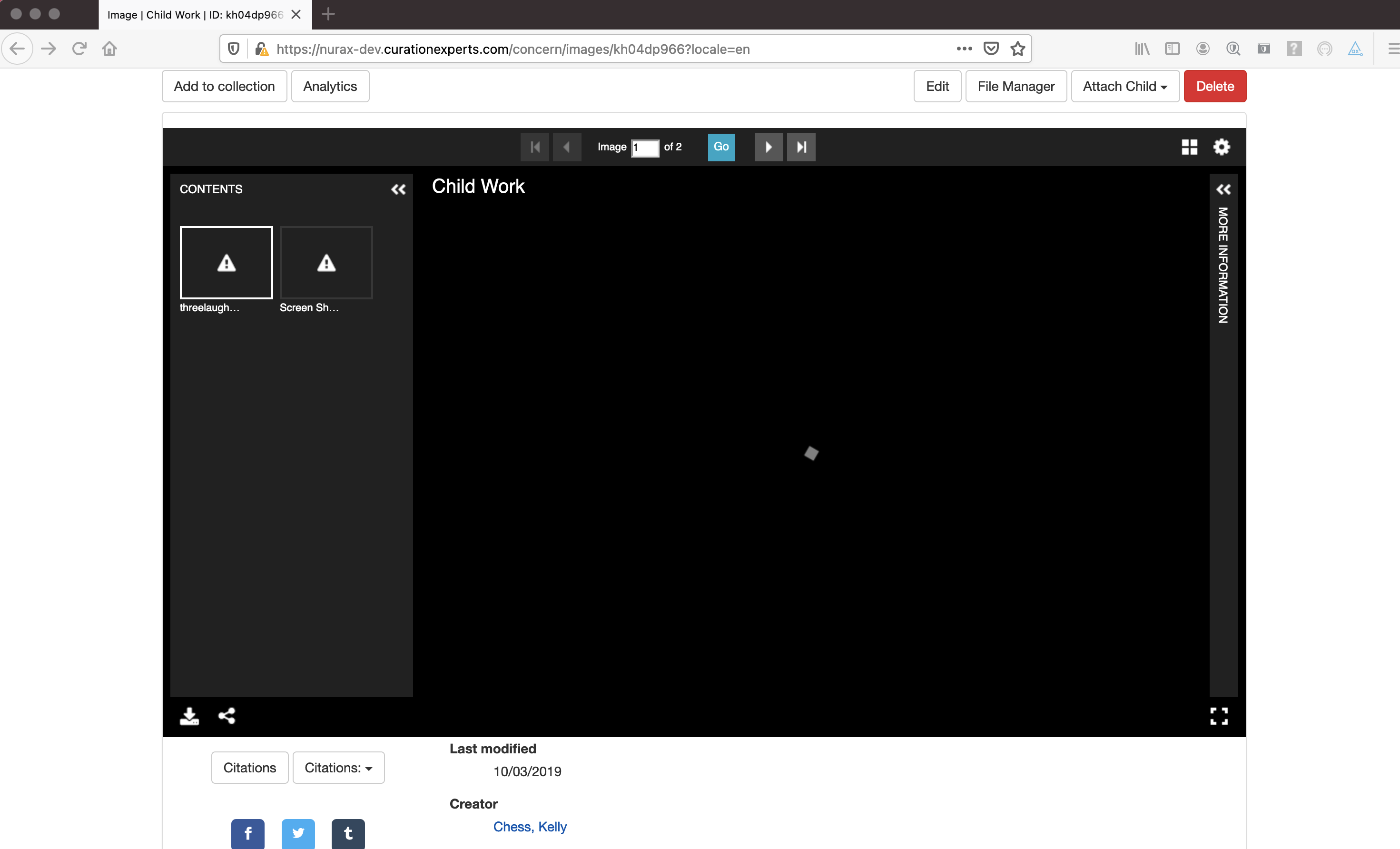Screen dimensions: 1400x849
Task: Open creator link Chess, Kelly
Action: 530,827
